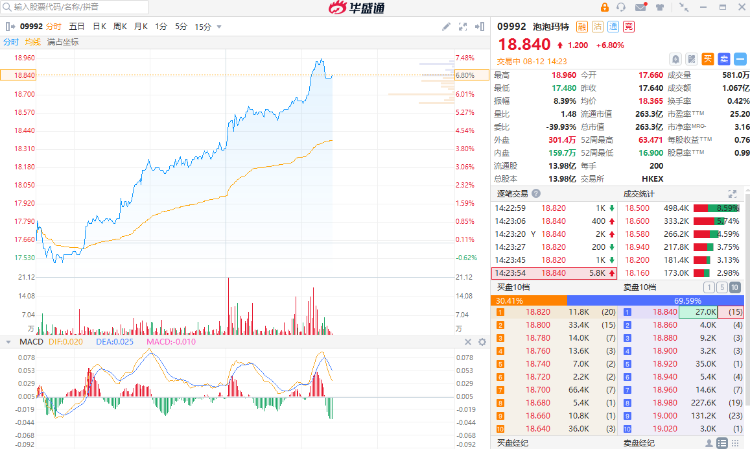Screen dimensions: 750x449
Task: Toggle 端点坐标 endpoint coordinates option
Action: tap(63, 42)
